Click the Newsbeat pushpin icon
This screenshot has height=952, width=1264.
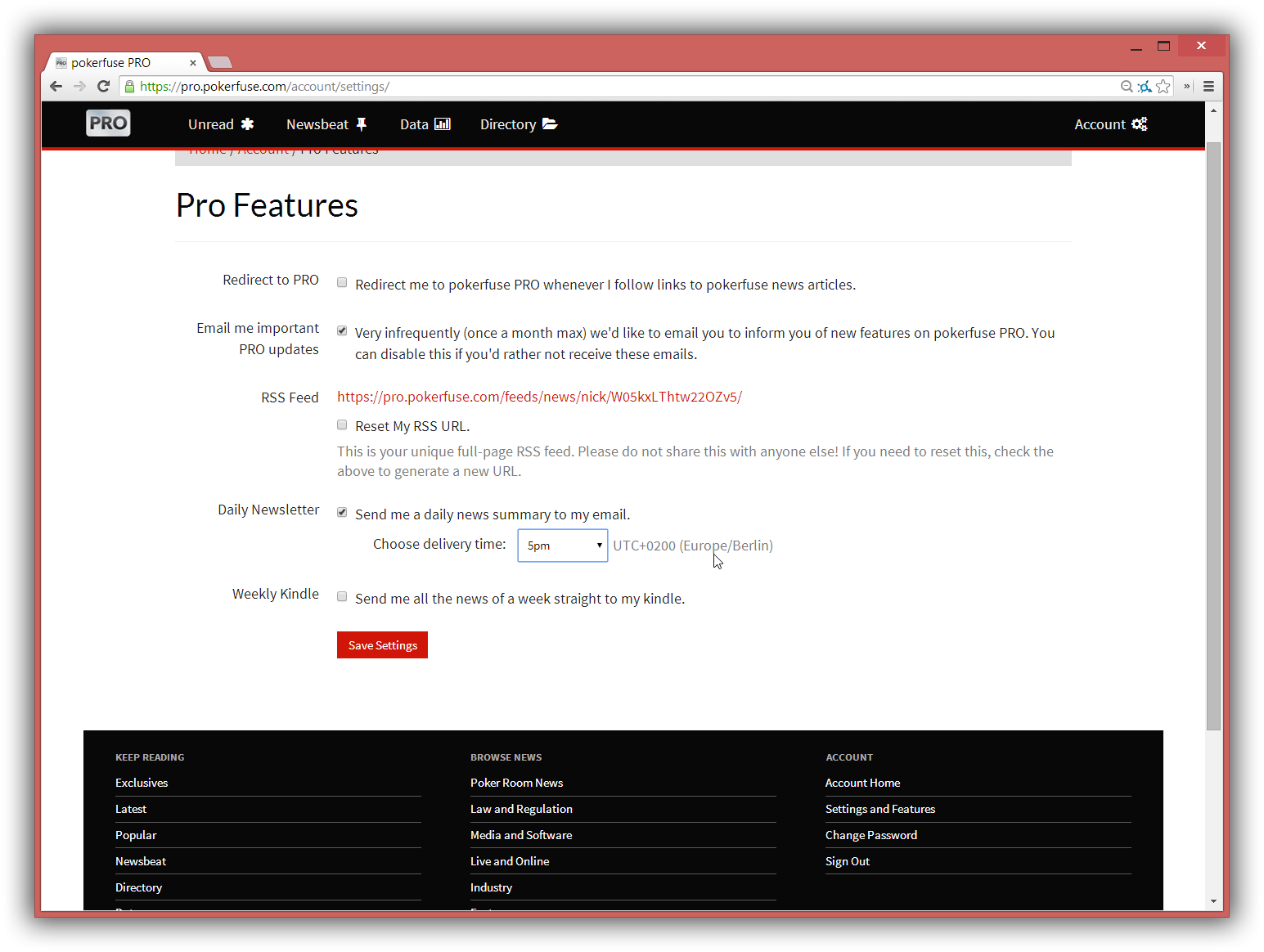point(361,124)
